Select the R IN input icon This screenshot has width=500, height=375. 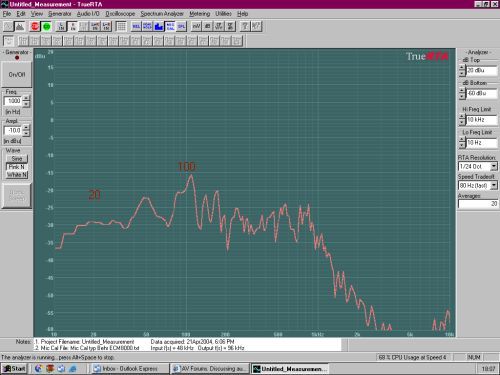[72, 26]
